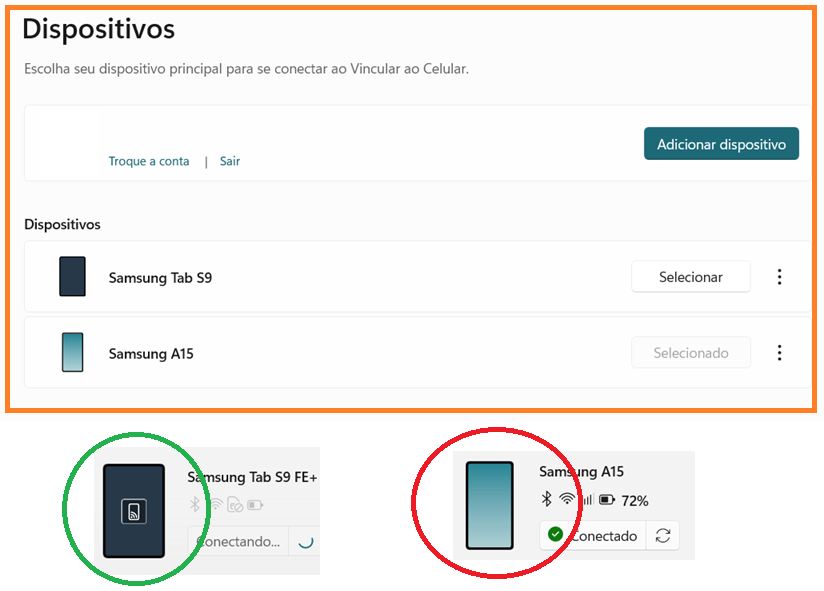Viewport: 824px width, 591px height.
Task: Click the Dispositivos page heading
Action: click(99, 29)
